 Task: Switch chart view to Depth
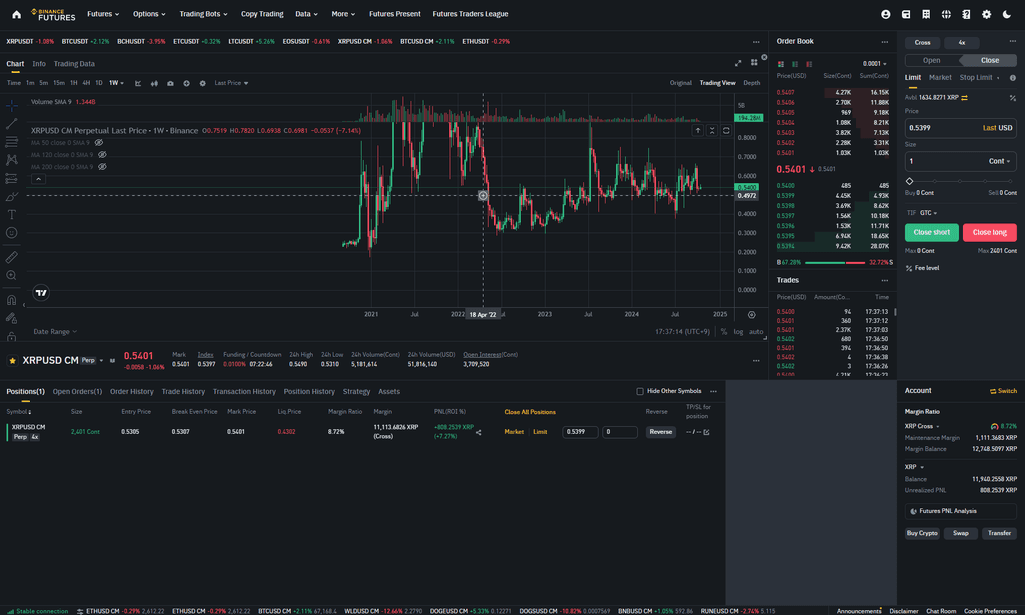pos(752,83)
